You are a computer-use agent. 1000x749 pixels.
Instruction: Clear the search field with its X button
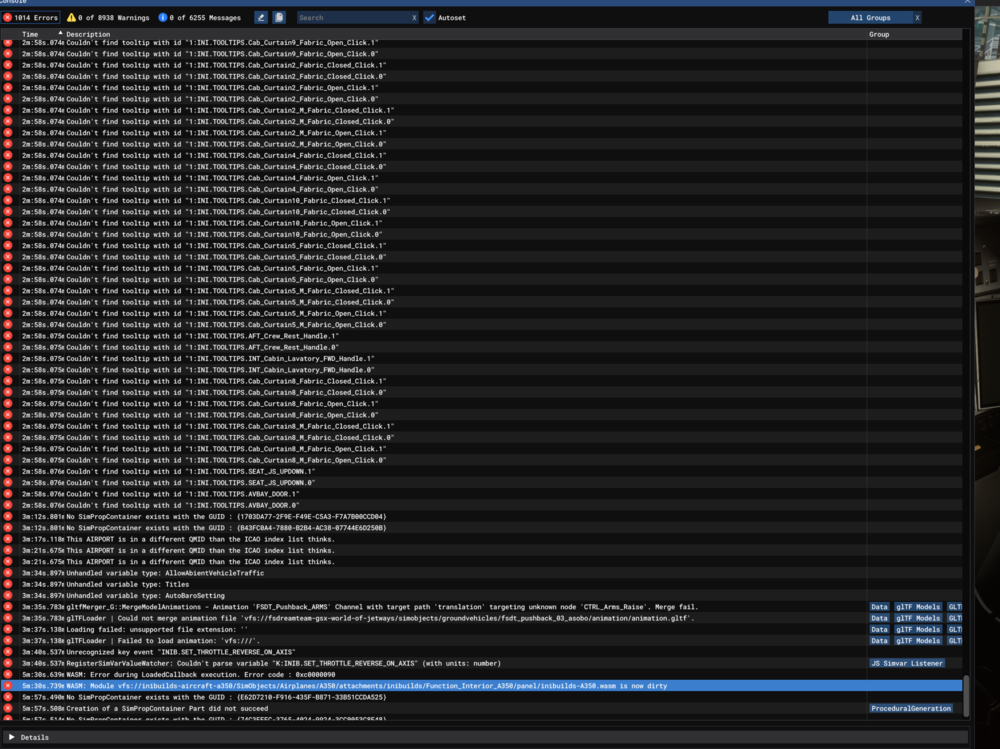pyautogui.click(x=414, y=17)
